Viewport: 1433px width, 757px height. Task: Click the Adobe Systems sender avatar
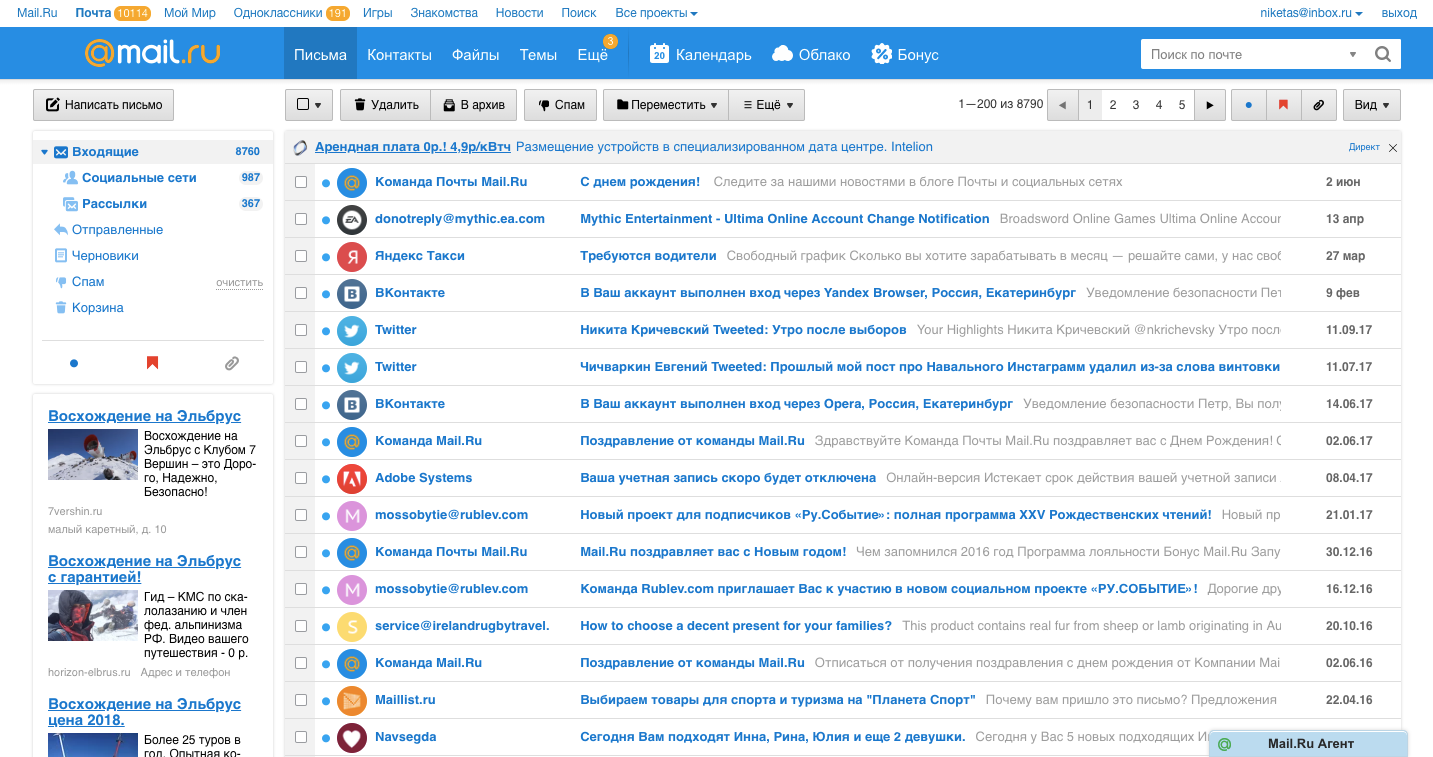click(x=351, y=478)
